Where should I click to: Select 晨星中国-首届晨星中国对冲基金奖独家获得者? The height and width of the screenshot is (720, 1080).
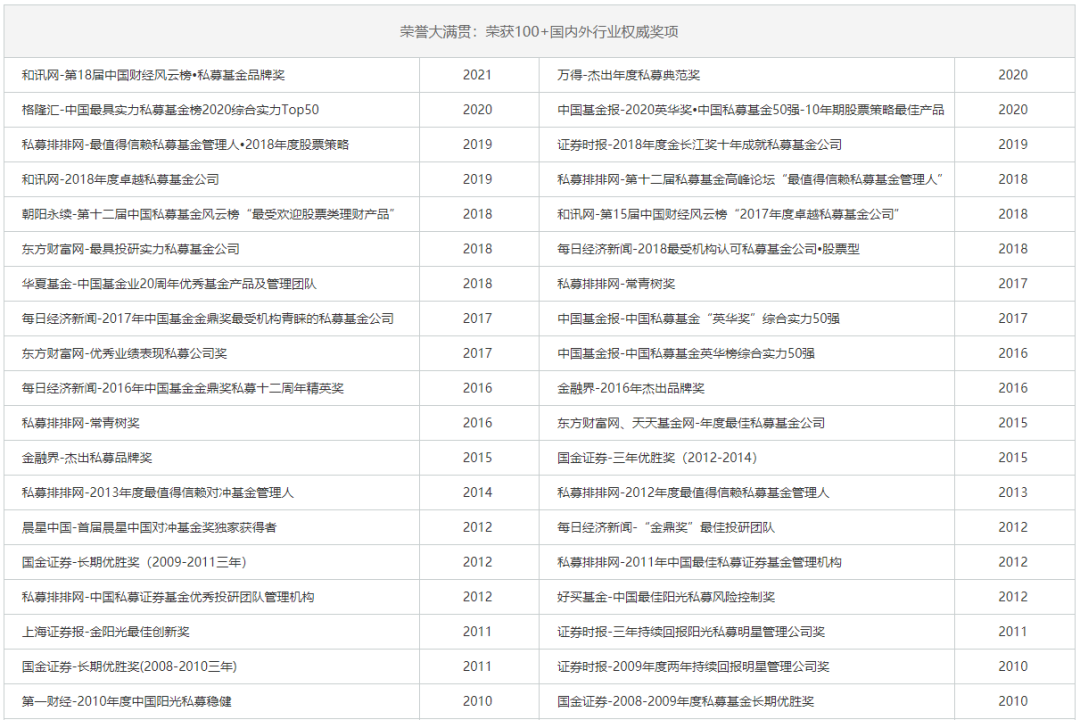tap(149, 527)
